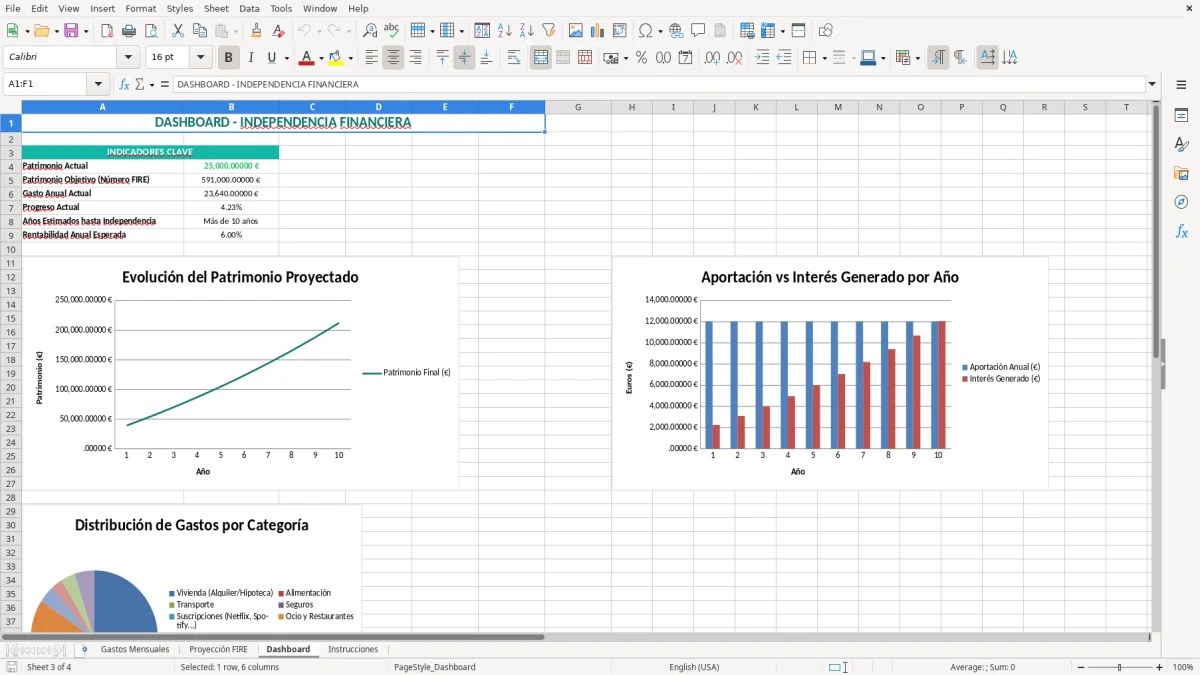Toggle Italic formatting
This screenshot has height=675, width=1200.
(x=250, y=58)
